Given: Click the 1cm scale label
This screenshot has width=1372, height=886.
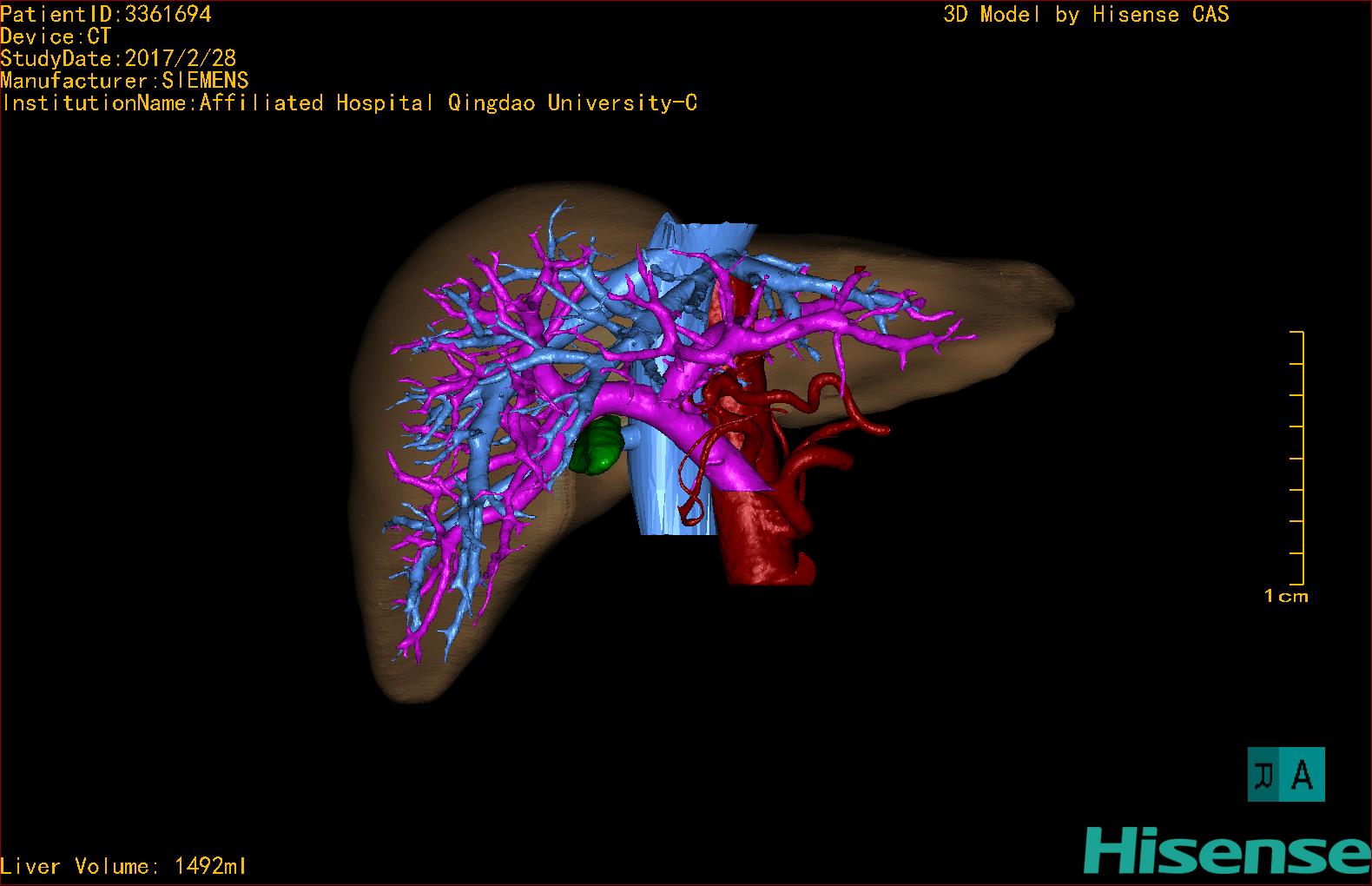Looking at the screenshot, I should [1286, 596].
